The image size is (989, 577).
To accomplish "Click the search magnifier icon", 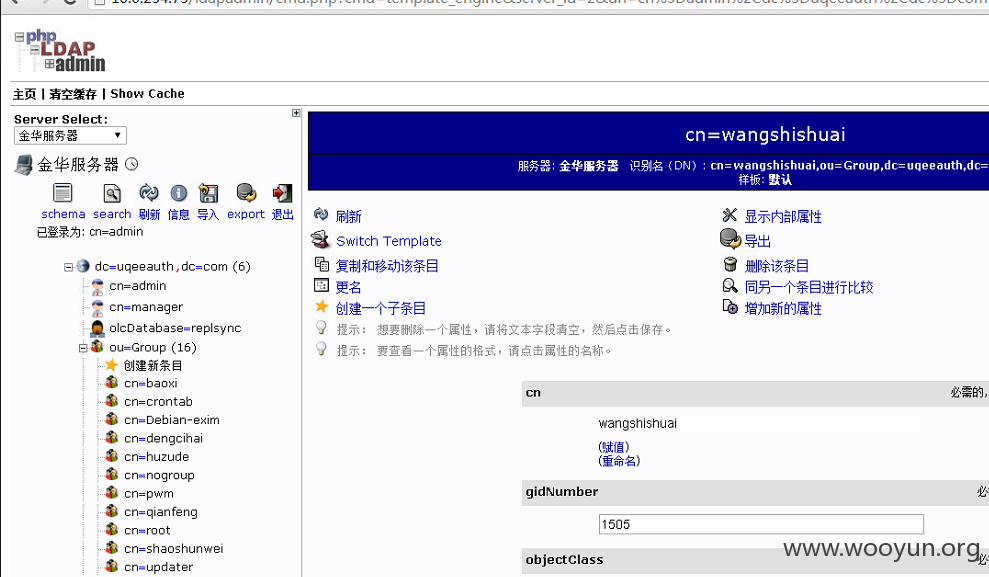I will 112,193.
